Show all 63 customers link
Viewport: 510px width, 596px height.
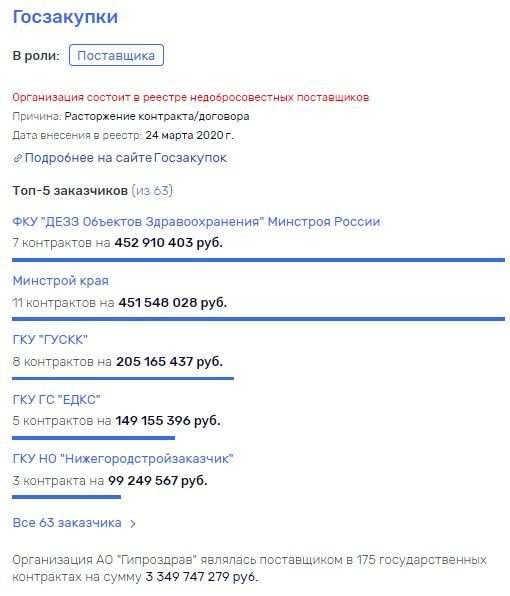(67, 523)
